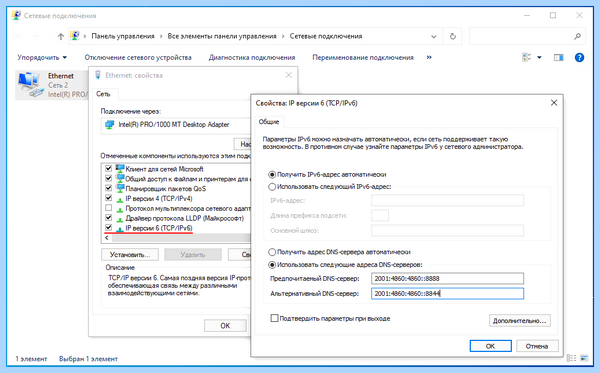Click Отмена in IPv6 properties dialog
Viewport: 600px width, 373px height.
537,346
